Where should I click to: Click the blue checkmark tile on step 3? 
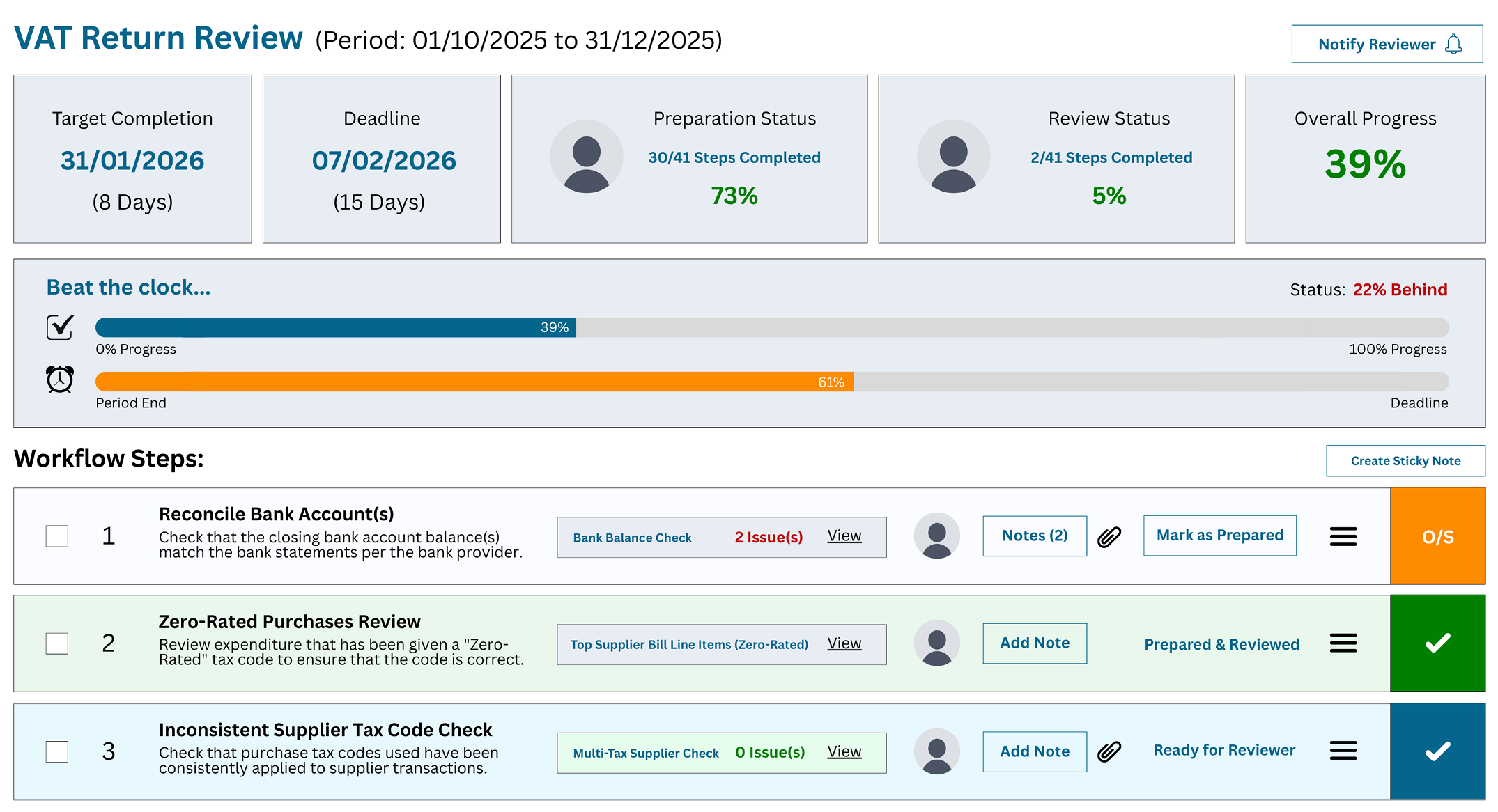[1438, 751]
